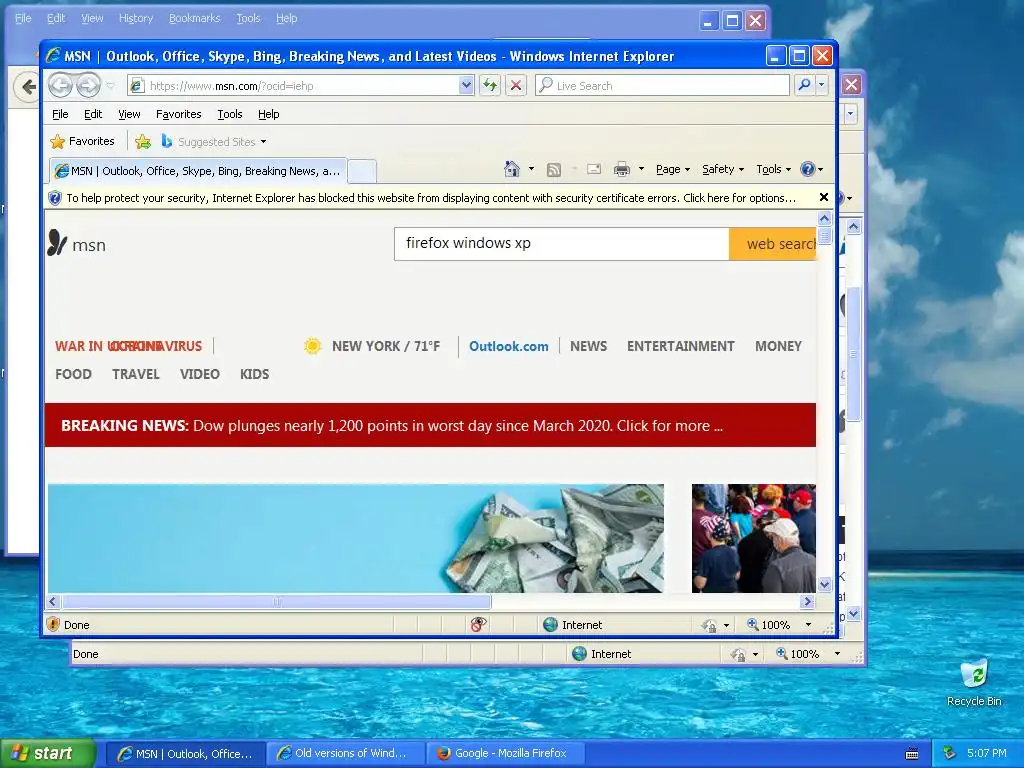
Task: Close the security information bar
Action: [x=824, y=197]
